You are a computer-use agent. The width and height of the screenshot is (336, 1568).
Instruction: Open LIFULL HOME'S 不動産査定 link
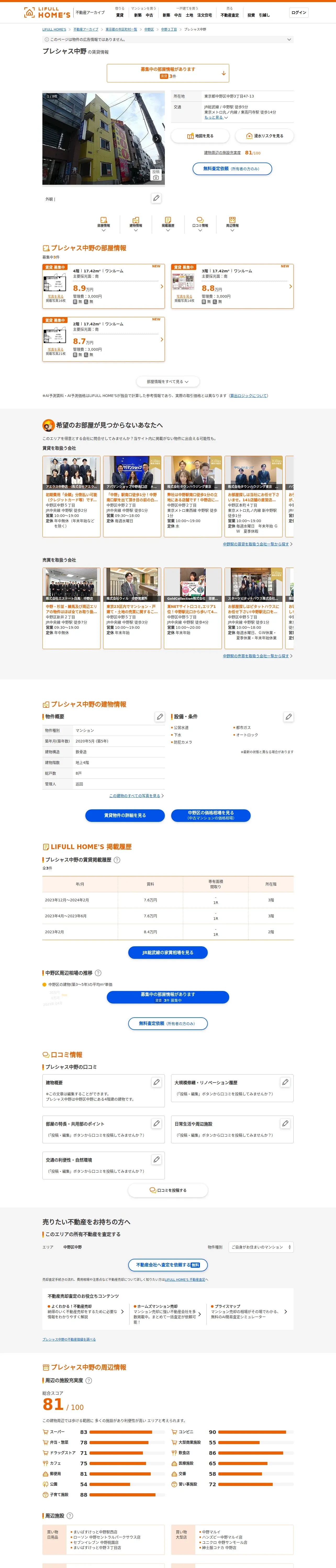(x=185, y=1279)
